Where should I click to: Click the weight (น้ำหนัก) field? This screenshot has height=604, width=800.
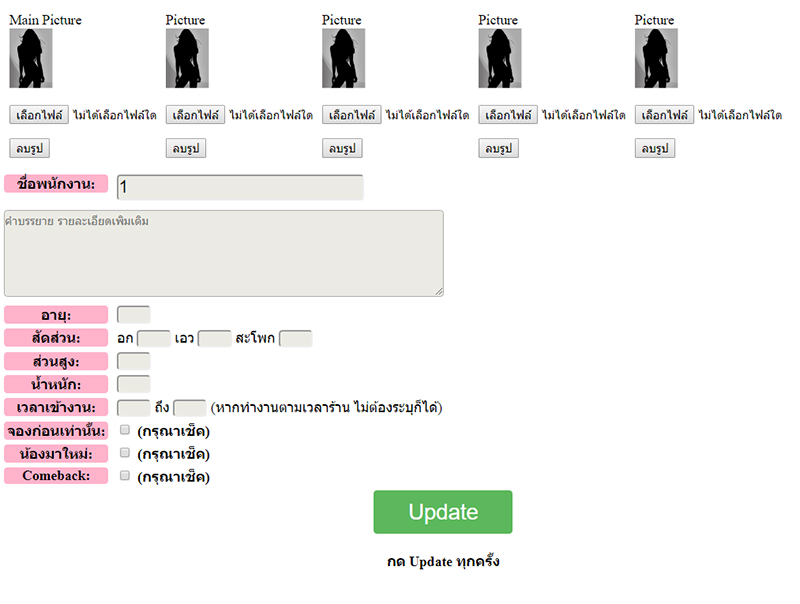(x=134, y=384)
